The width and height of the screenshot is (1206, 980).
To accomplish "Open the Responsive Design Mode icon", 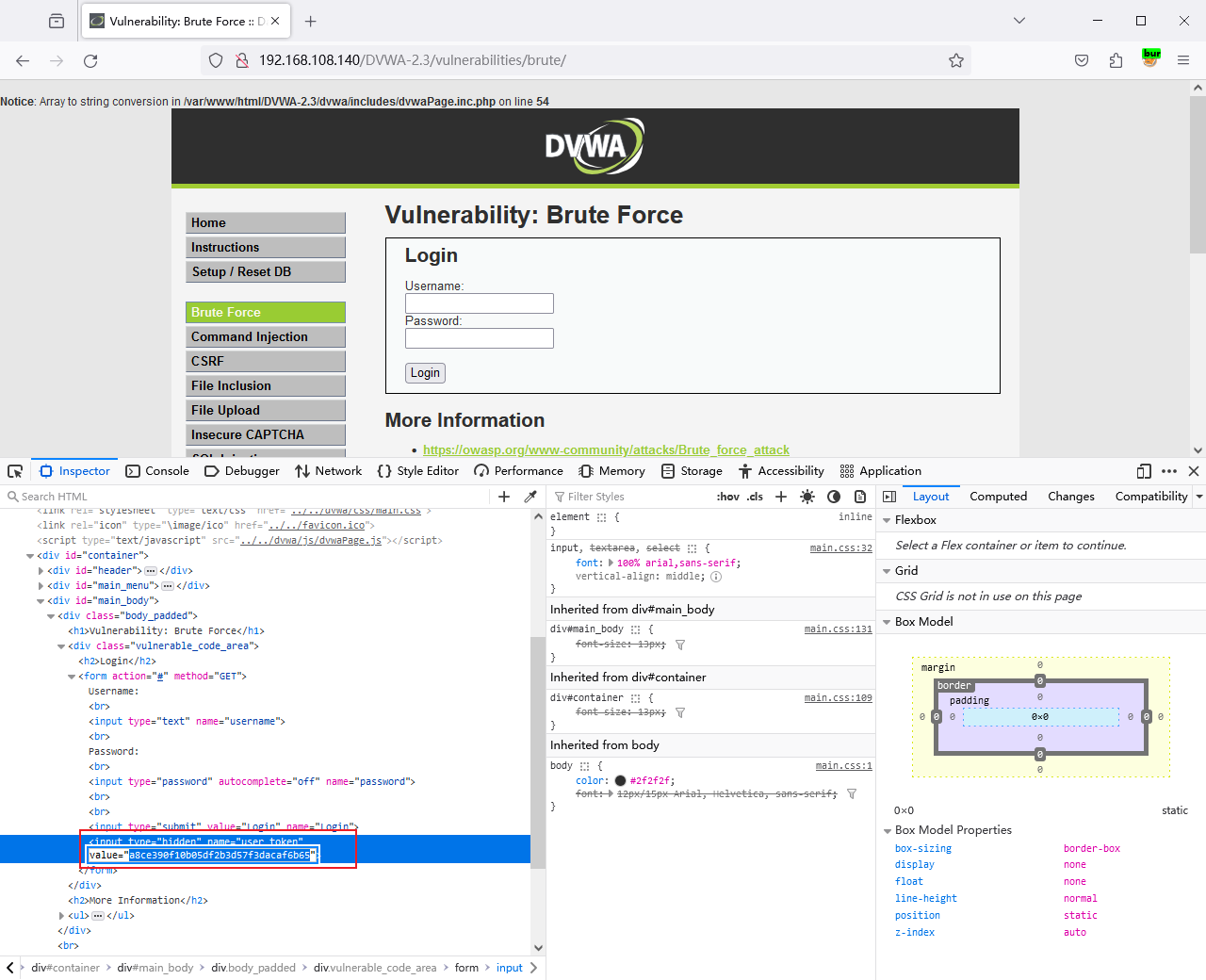I will [1144, 471].
